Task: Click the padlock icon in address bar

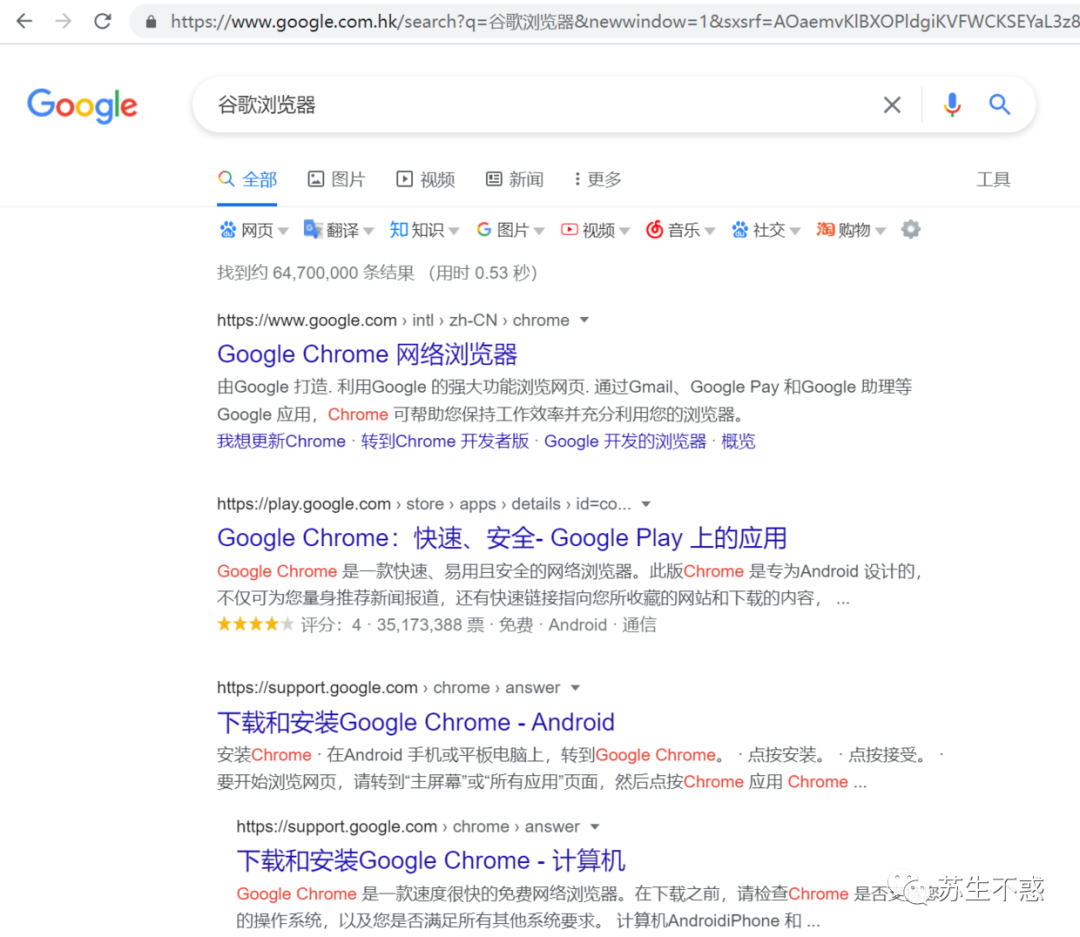Action: click(x=151, y=22)
